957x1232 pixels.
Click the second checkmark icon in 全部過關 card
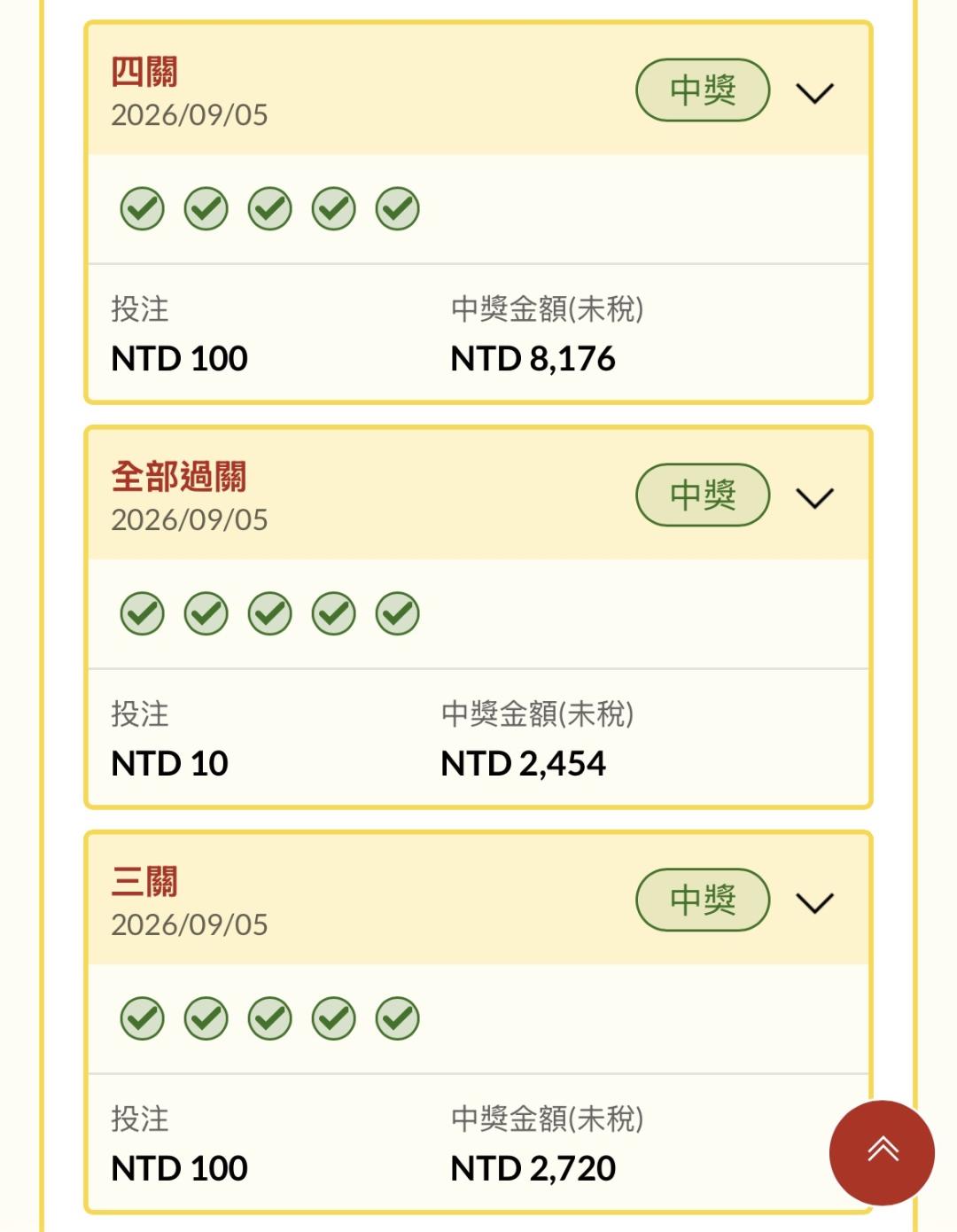[x=206, y=614]
